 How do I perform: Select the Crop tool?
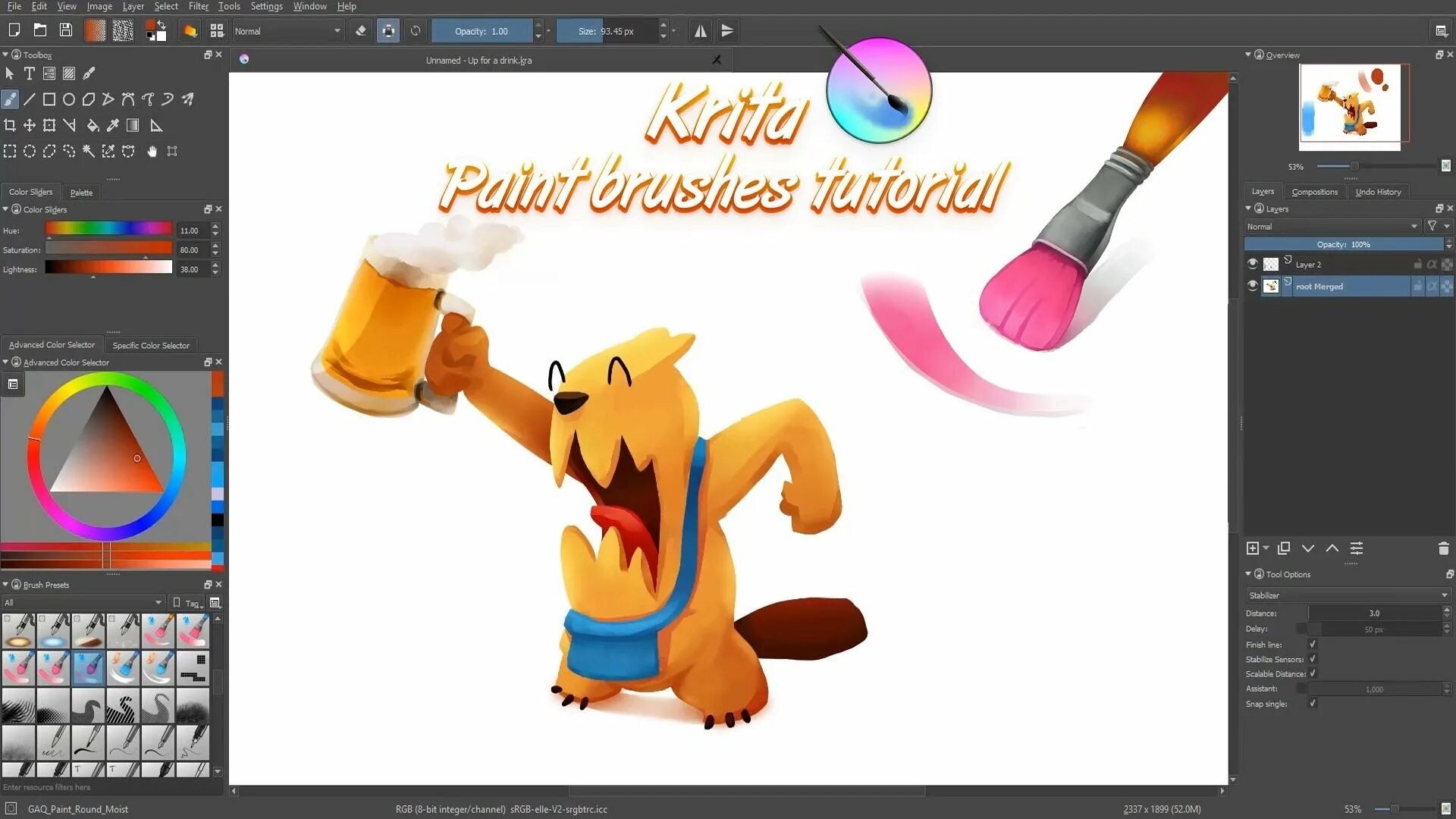pyautogui.click(x=10, y=125)
